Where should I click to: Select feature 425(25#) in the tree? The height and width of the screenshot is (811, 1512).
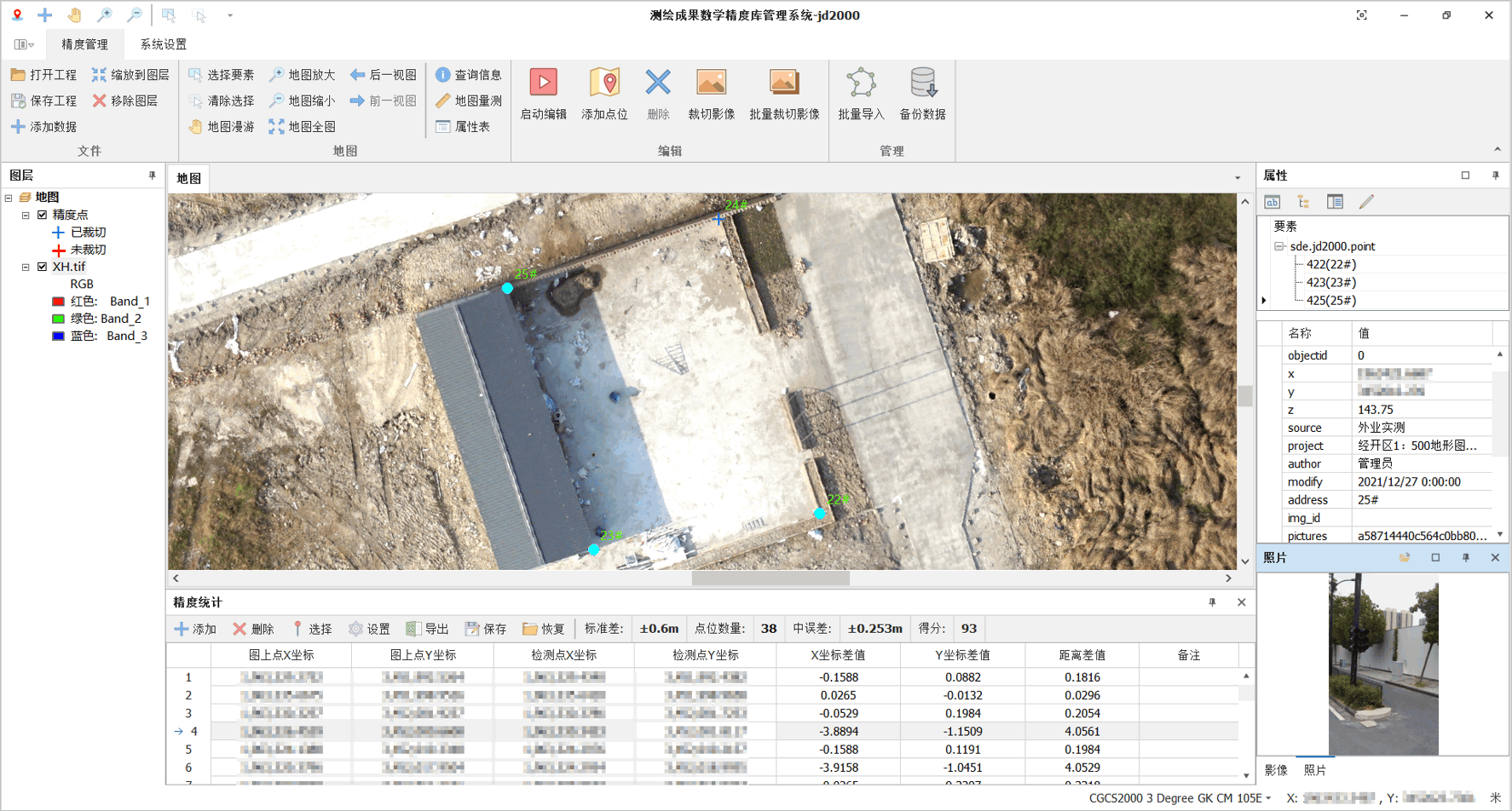point(1330,300)
